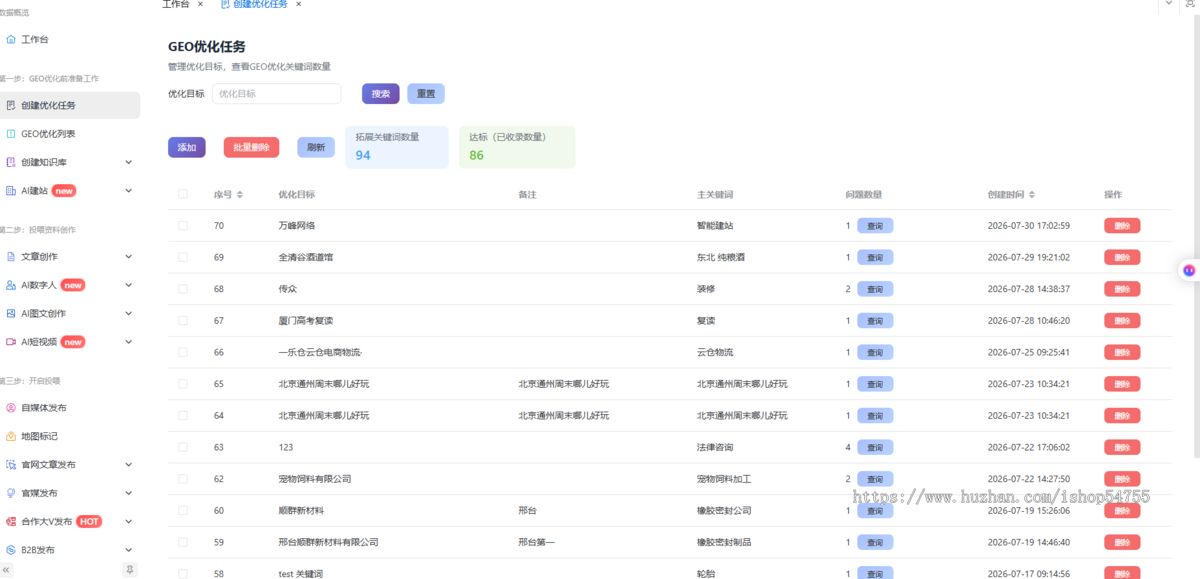Click the AI数字人 person icon

(10, 285)
